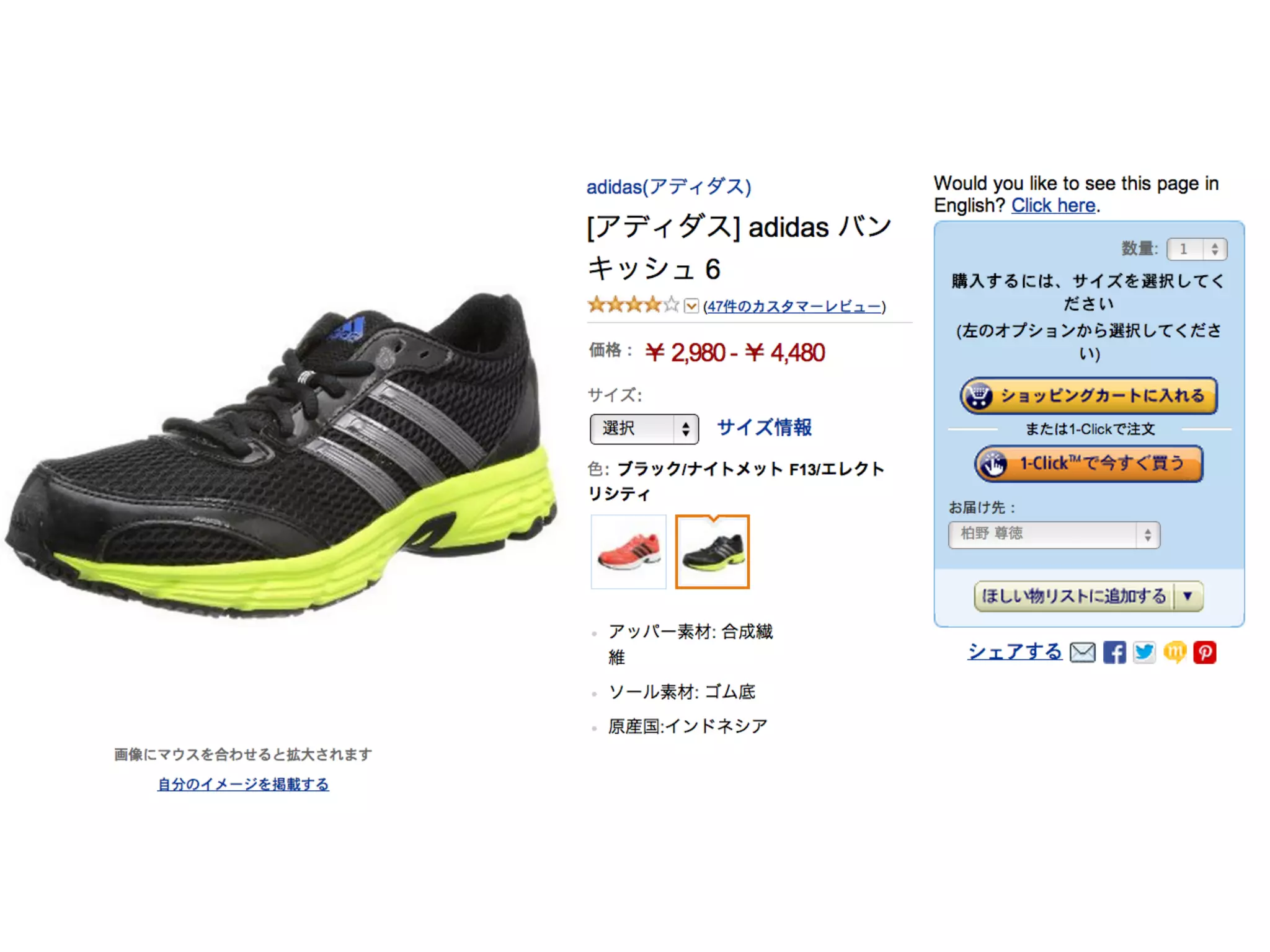Screen dimensions: 1270x952
Task: Open the star rating breakdown arrow
Action: click(x=691, y=306)
